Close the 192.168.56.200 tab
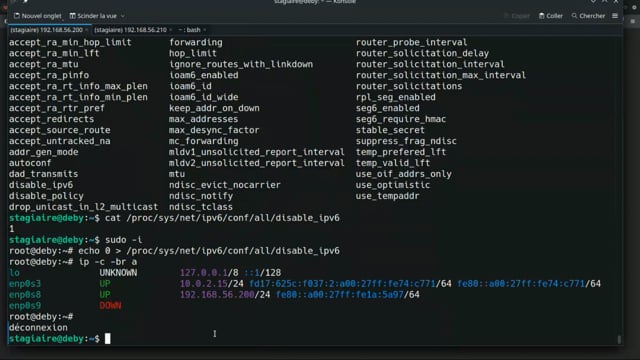This screenshot has height=360, width=640. (87, 30)
